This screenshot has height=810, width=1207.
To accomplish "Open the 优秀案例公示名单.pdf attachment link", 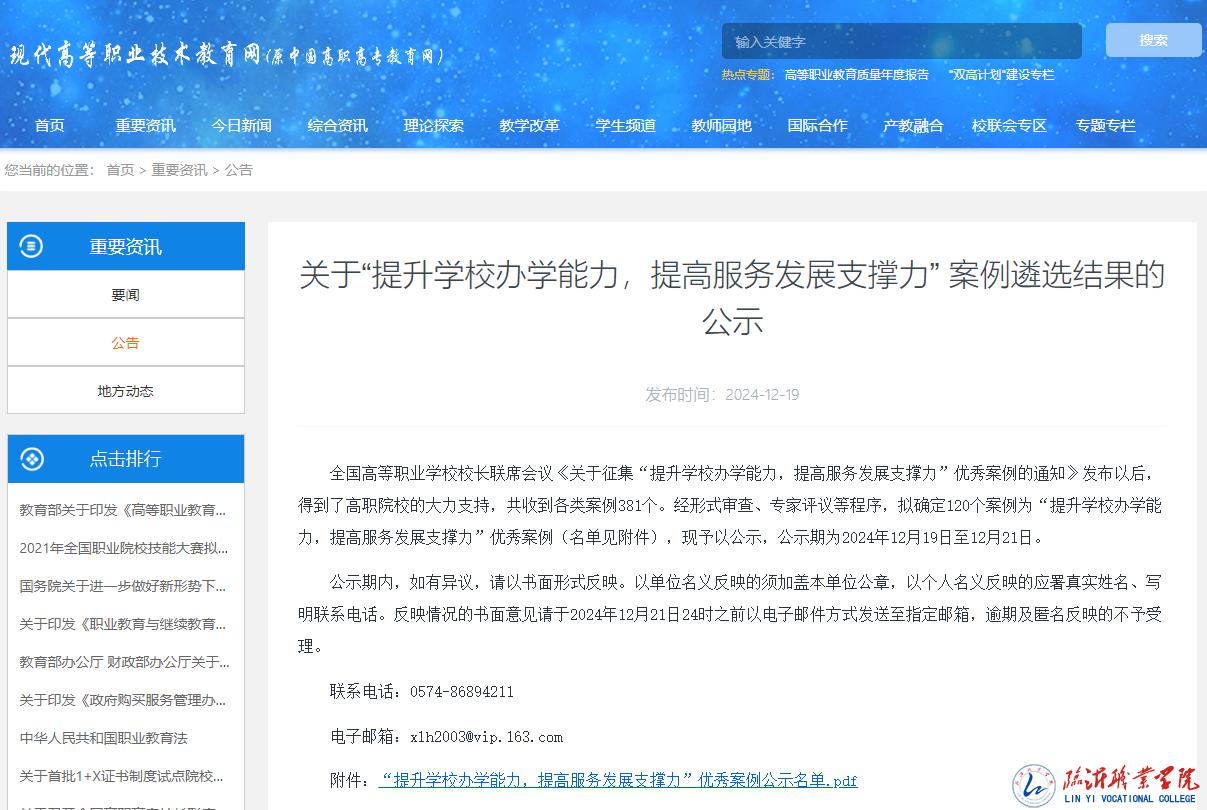I will coord(618,780).
